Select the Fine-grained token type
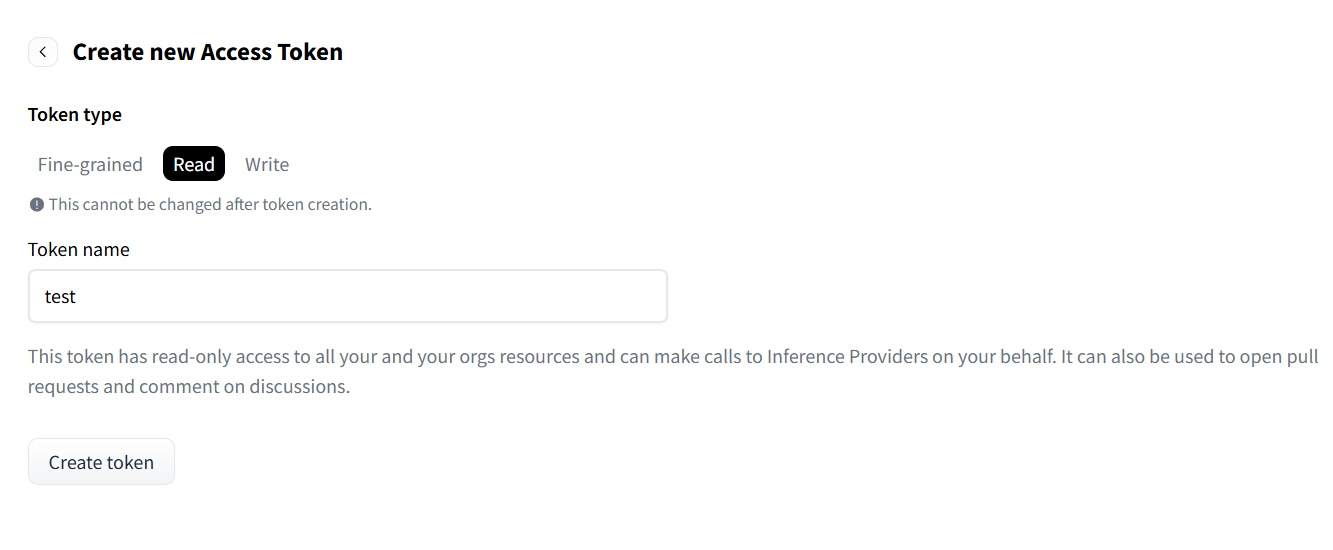 [x=90, y=164]
